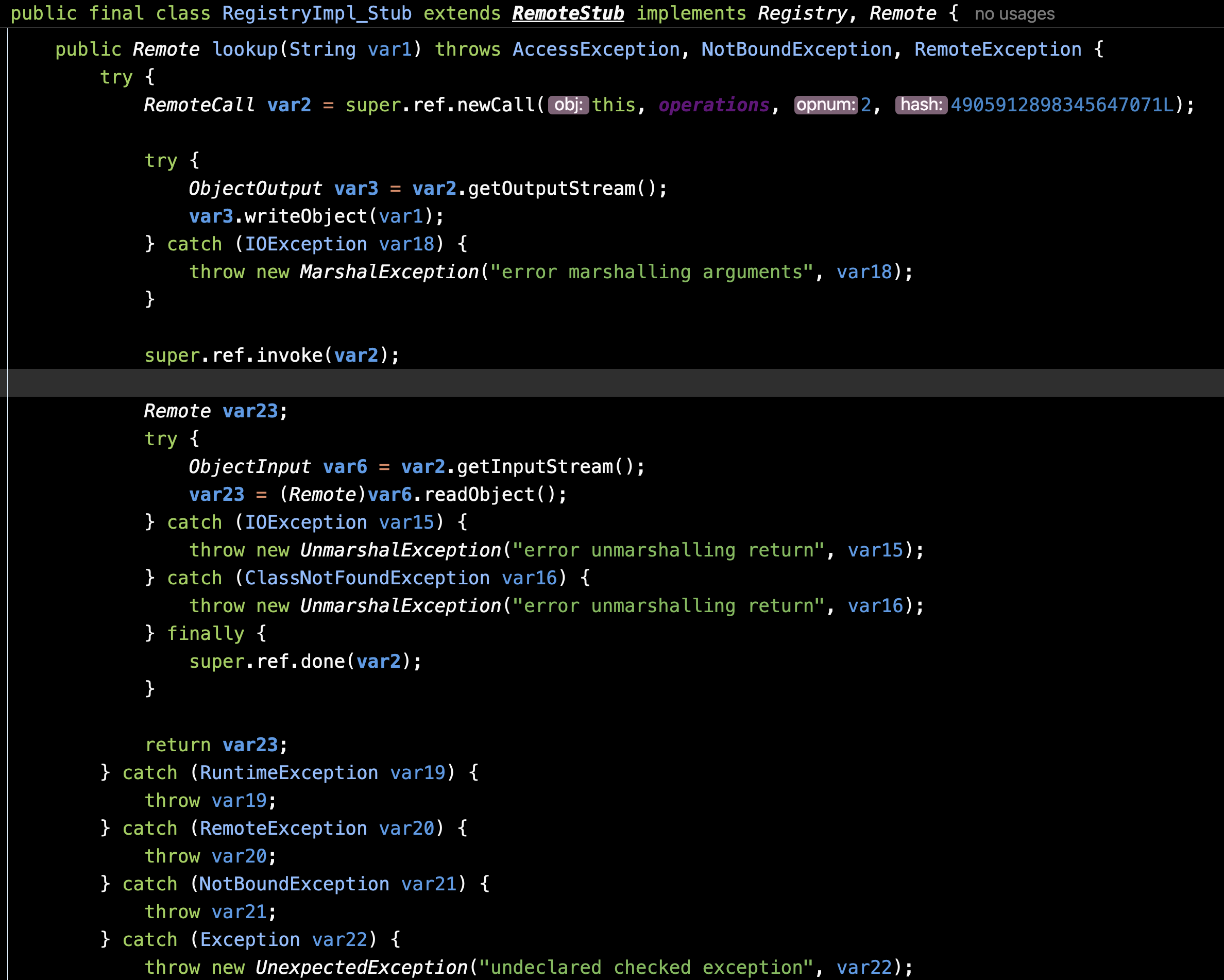
Task: Click AccessException in throws clause
Action: (596, 49)
